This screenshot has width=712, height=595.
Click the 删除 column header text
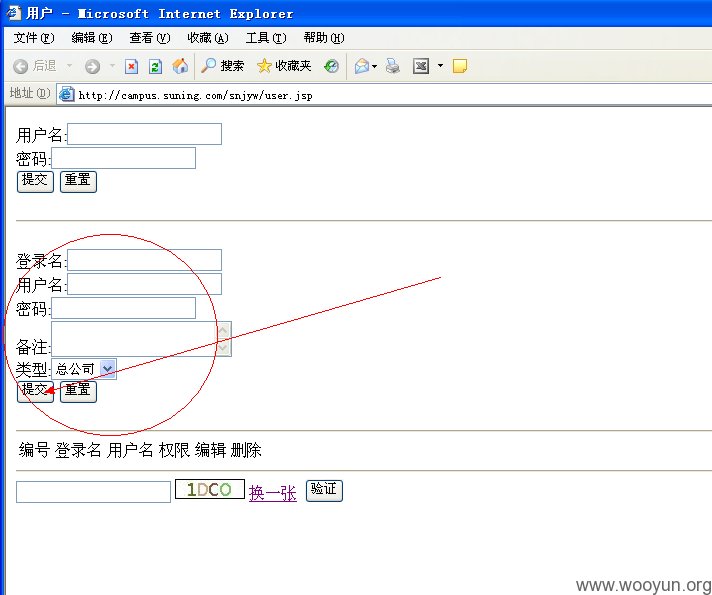point(246,450)
